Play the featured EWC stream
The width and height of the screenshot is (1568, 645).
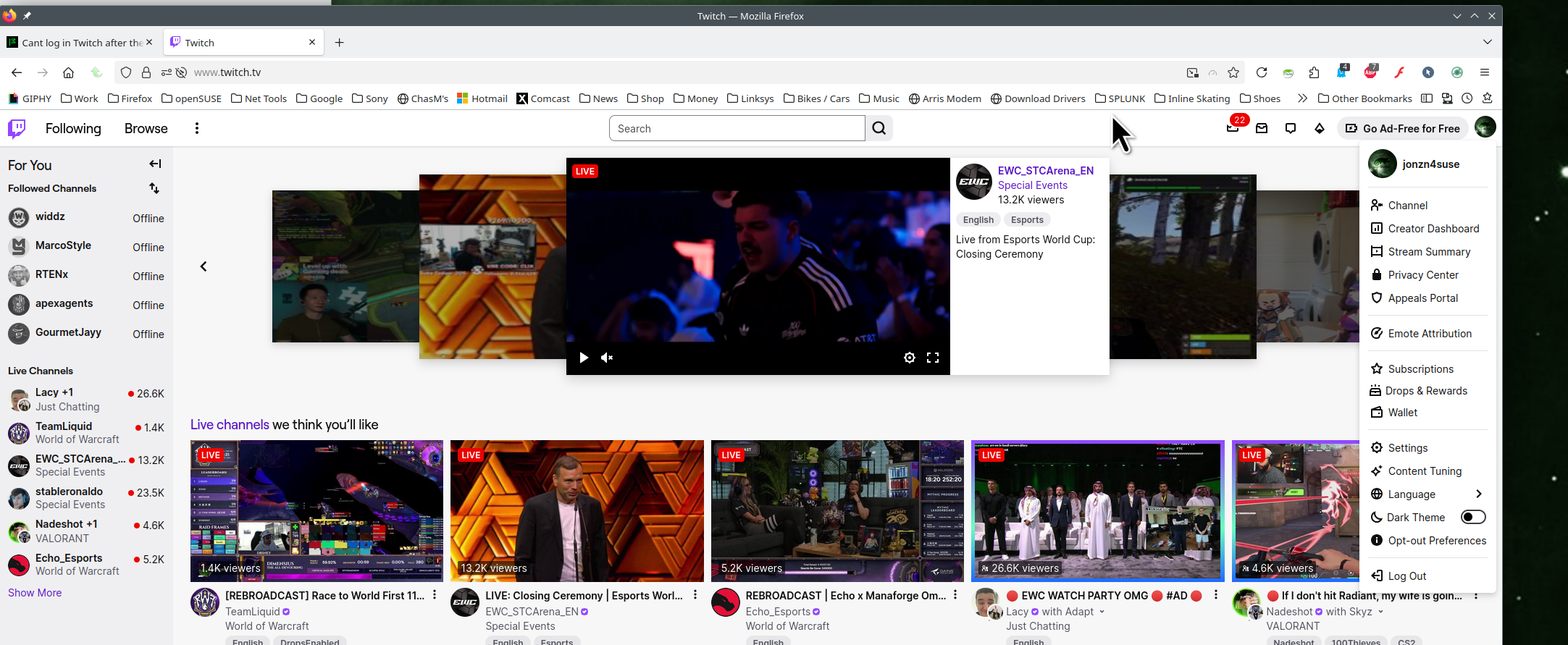584,358
